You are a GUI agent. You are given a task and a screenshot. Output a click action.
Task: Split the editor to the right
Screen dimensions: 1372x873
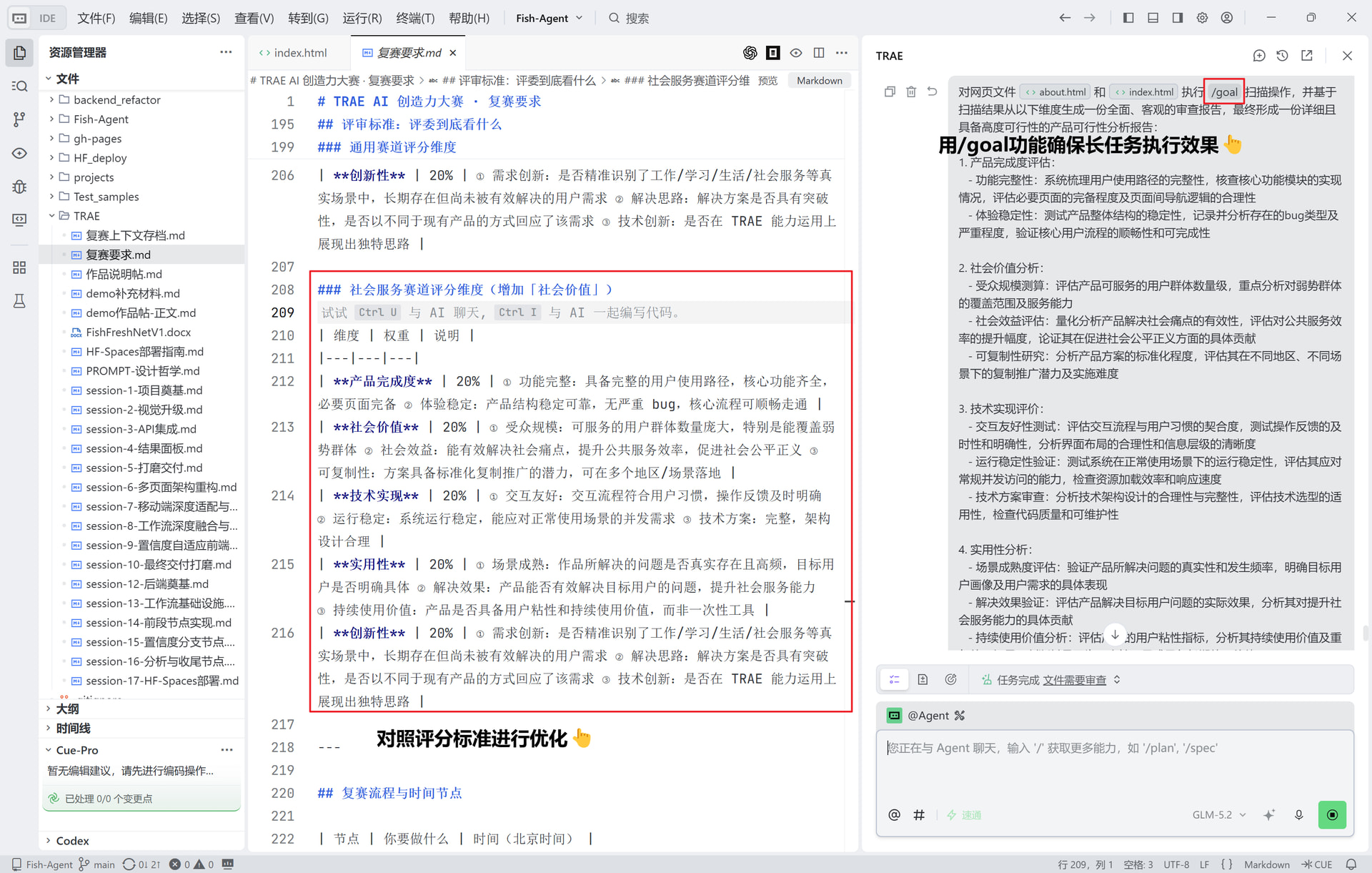819,52
